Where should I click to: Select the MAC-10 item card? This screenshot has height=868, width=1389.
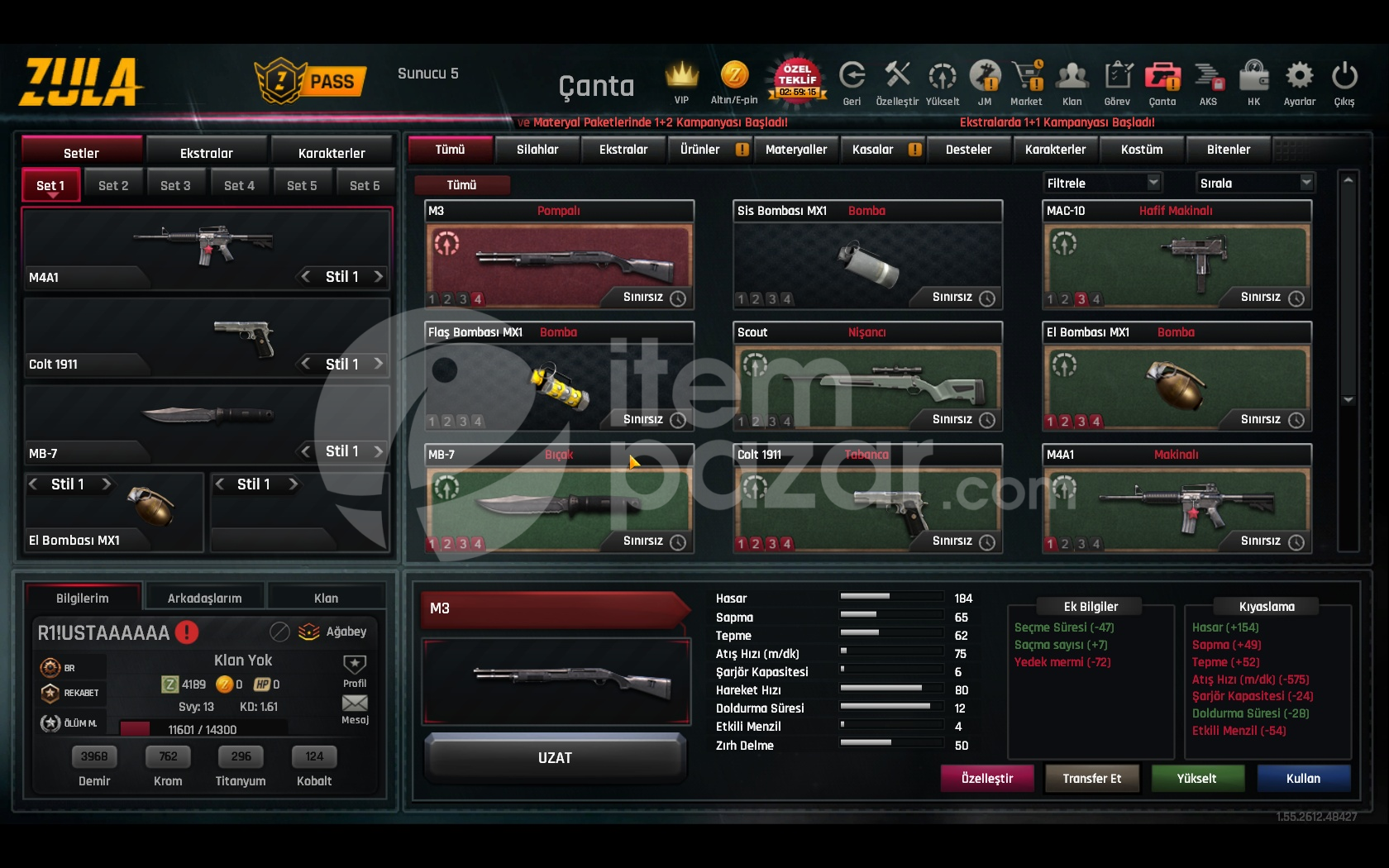point(1177,255)
